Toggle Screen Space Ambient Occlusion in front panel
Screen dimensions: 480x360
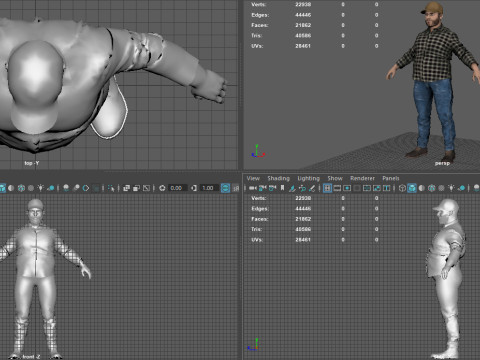click(x=66, y=188)
